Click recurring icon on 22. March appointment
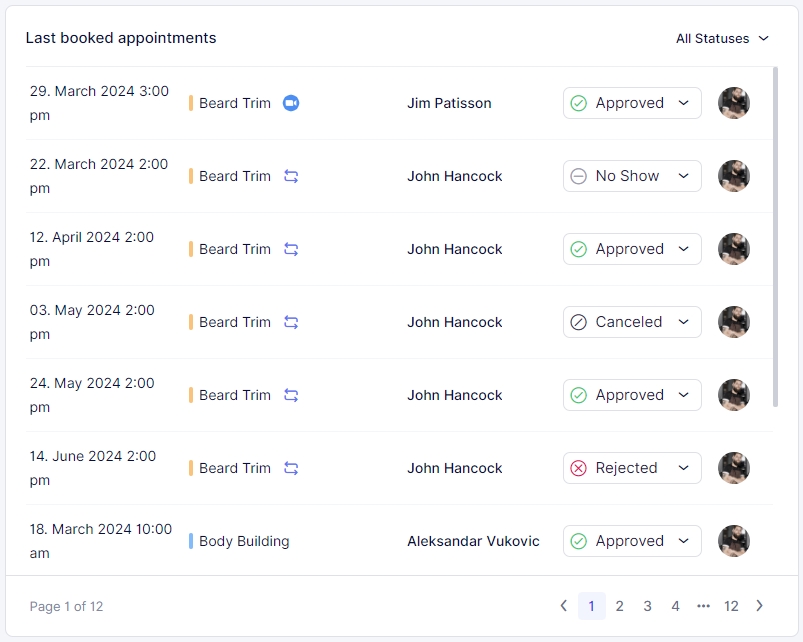This screenshot has height=642, width=803. click(291, 176)
